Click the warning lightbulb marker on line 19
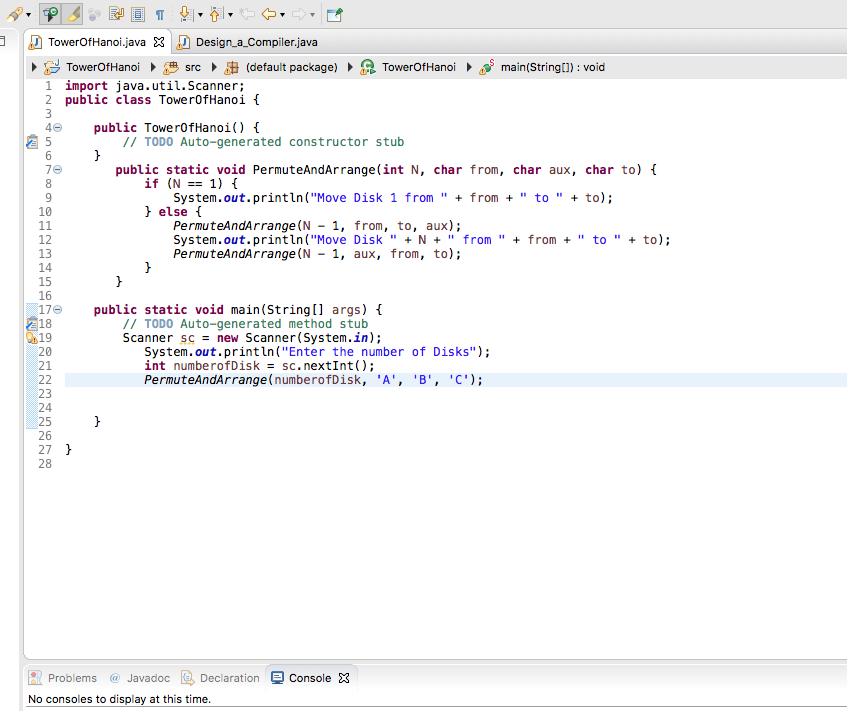 pos(31,337)
